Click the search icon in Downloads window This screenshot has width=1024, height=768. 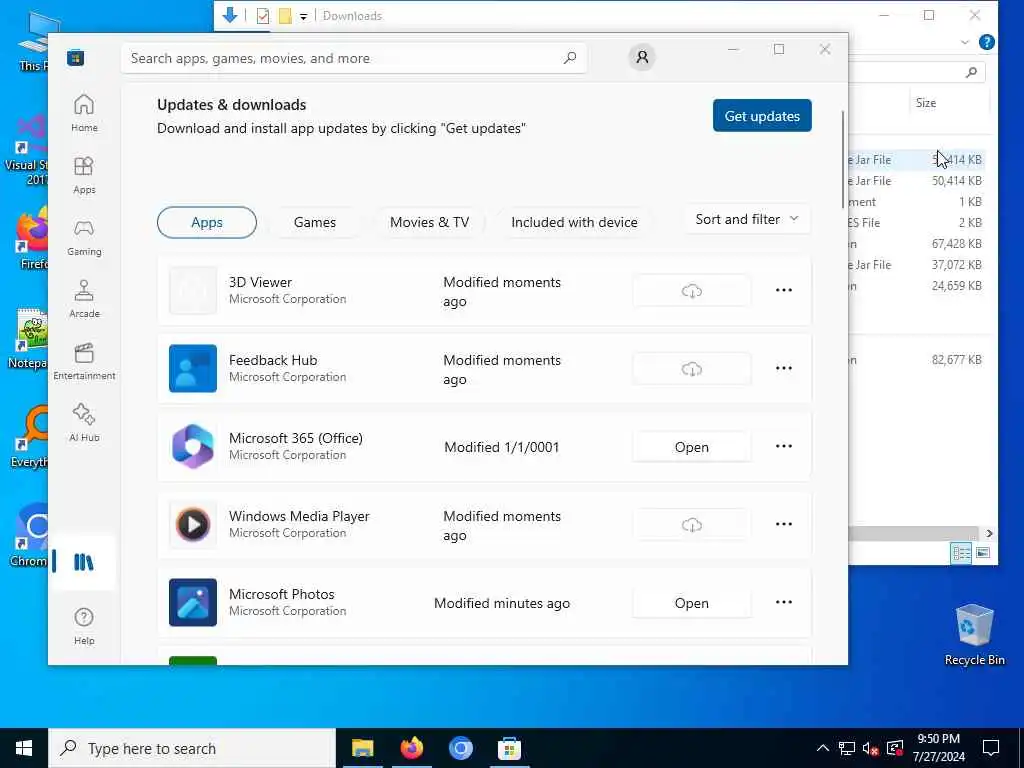(971, 72)
